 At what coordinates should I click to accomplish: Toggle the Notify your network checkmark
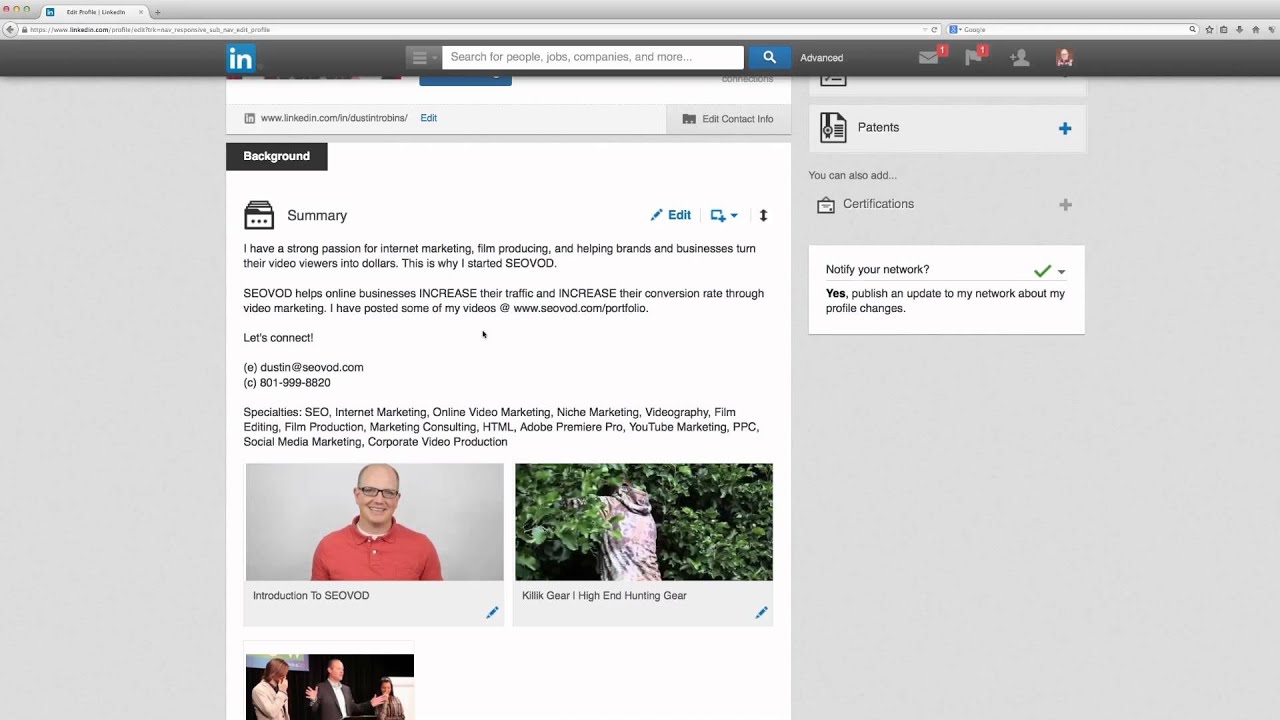(x=1042, y=271)
